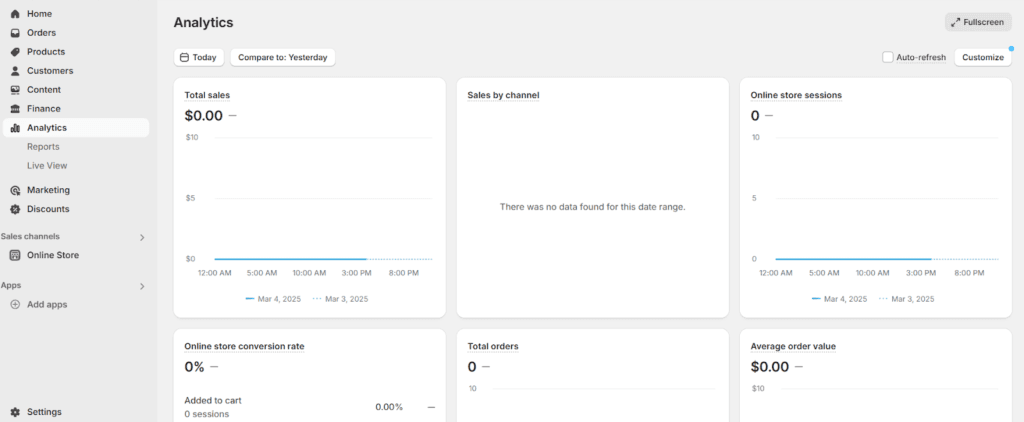The height and width of the screenshot is (422, 1024).
Task: Open Orders via its inbox icon
Action: [15, 33]
